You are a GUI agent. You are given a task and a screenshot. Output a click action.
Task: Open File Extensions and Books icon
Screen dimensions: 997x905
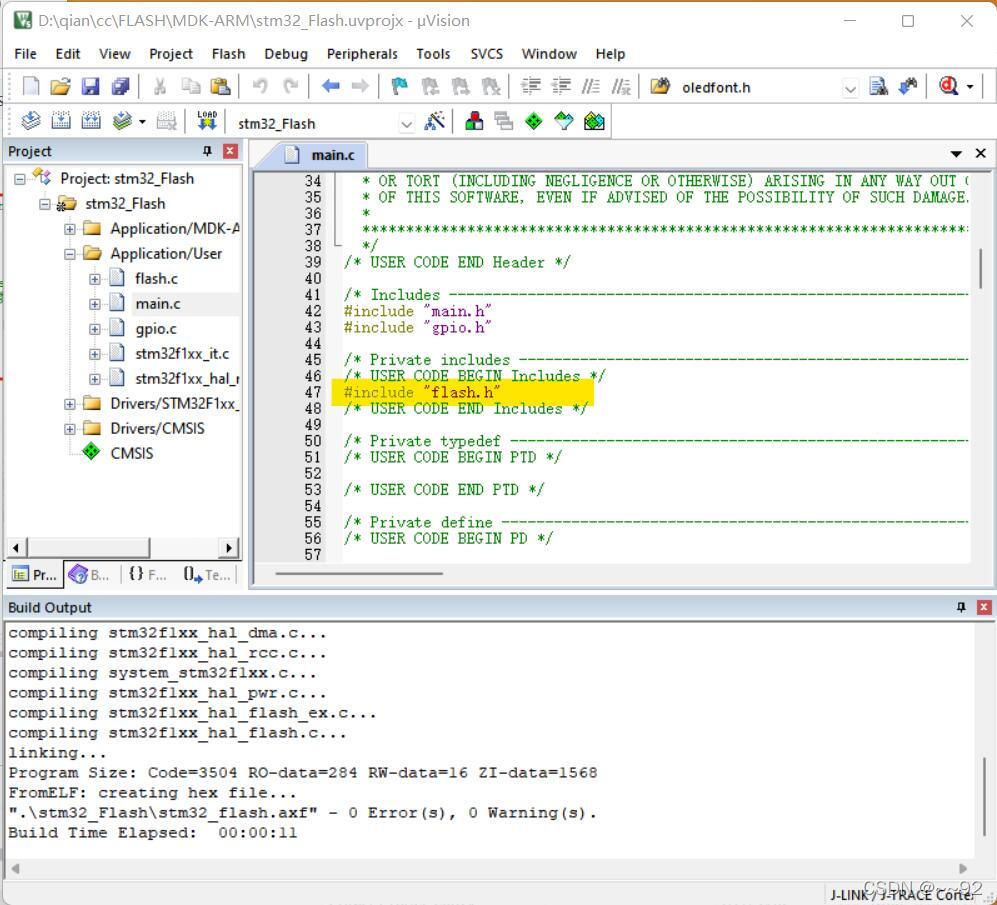point(474,121)
